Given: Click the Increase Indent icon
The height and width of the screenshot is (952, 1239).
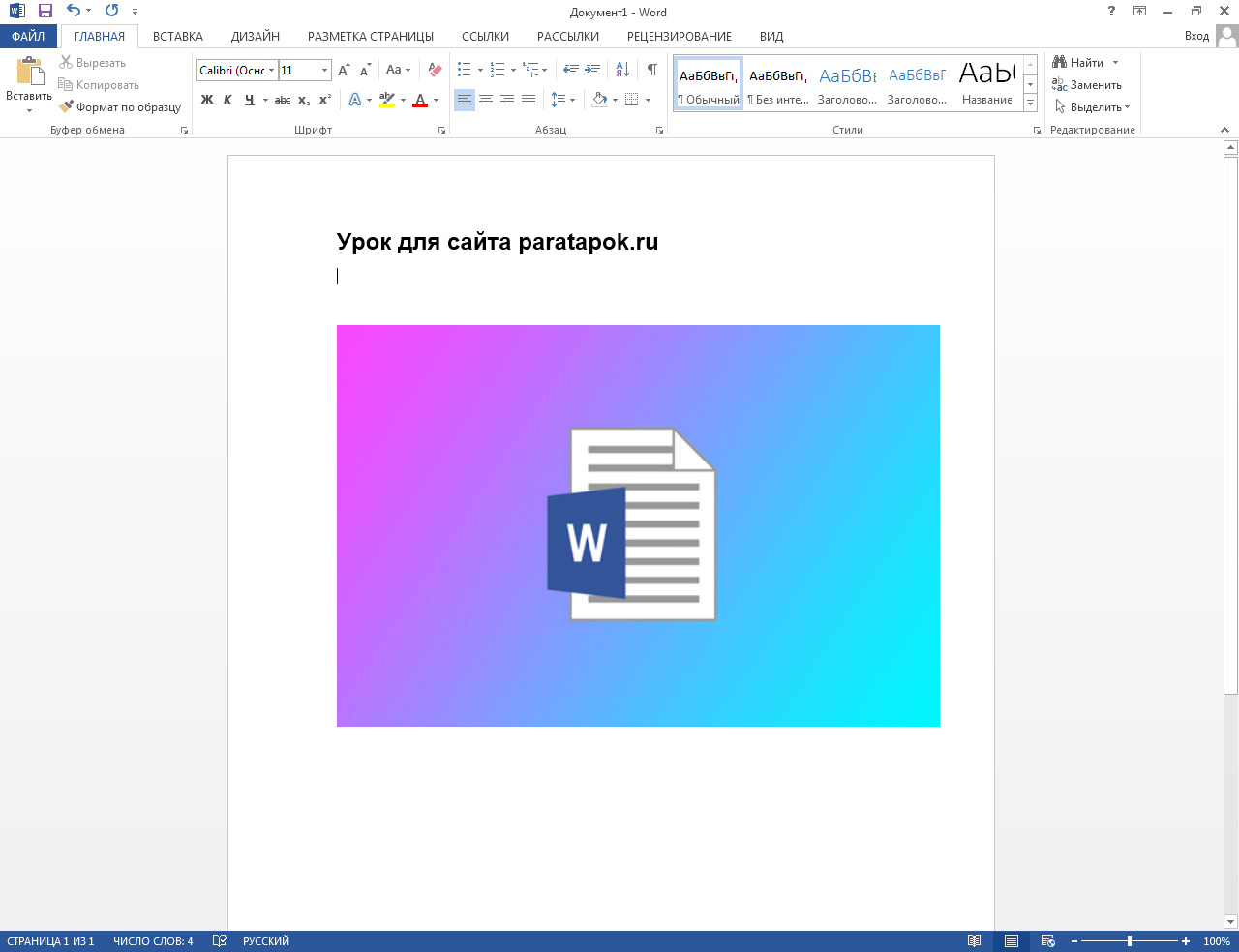Looking at the screenshot, I should pos(593,70).
